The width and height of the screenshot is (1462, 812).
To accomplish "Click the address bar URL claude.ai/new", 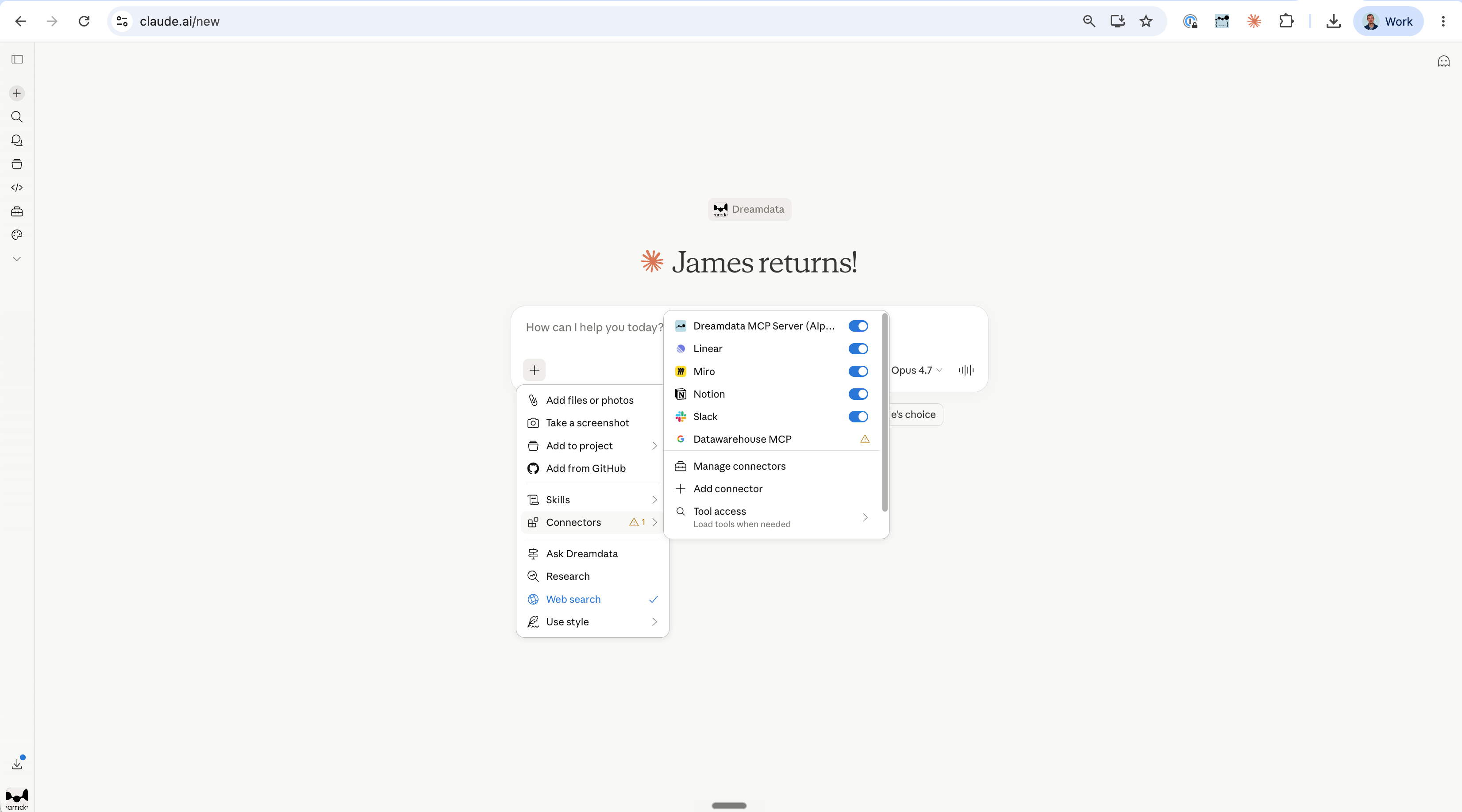I will click(x=179, y=22).
